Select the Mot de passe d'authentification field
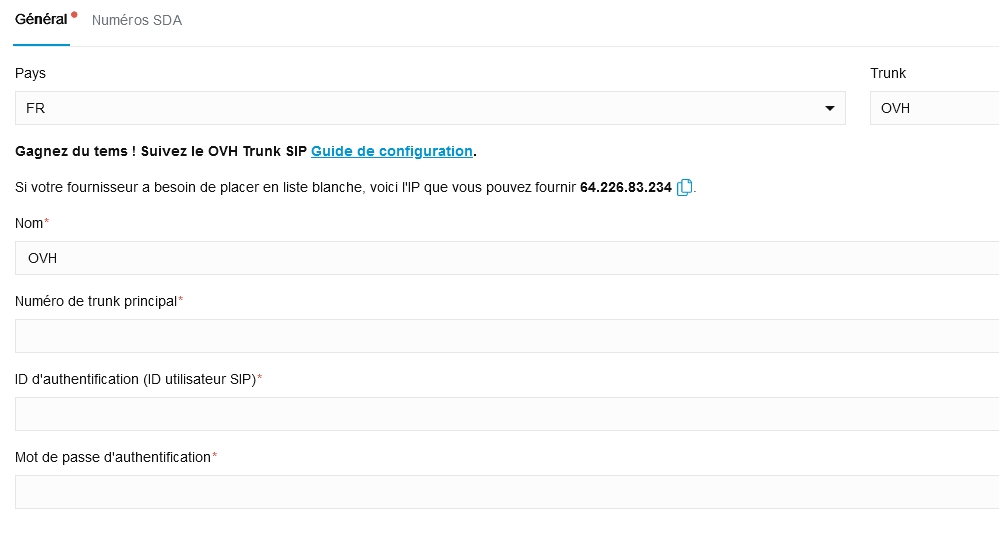 click(500, 492)
